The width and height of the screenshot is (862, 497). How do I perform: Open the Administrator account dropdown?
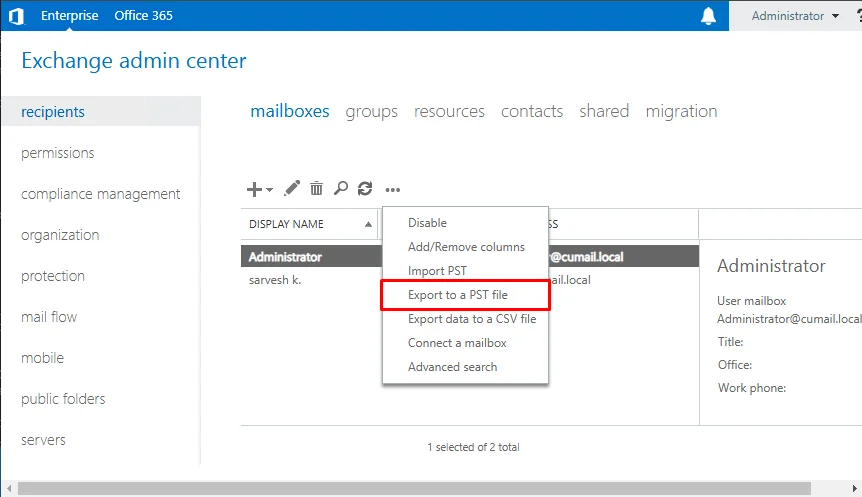click(795, 16)
